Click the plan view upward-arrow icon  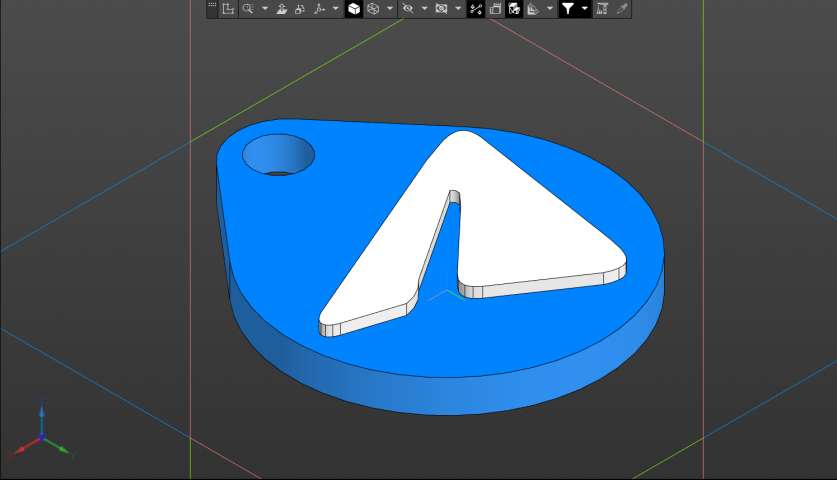click(281, 9)
